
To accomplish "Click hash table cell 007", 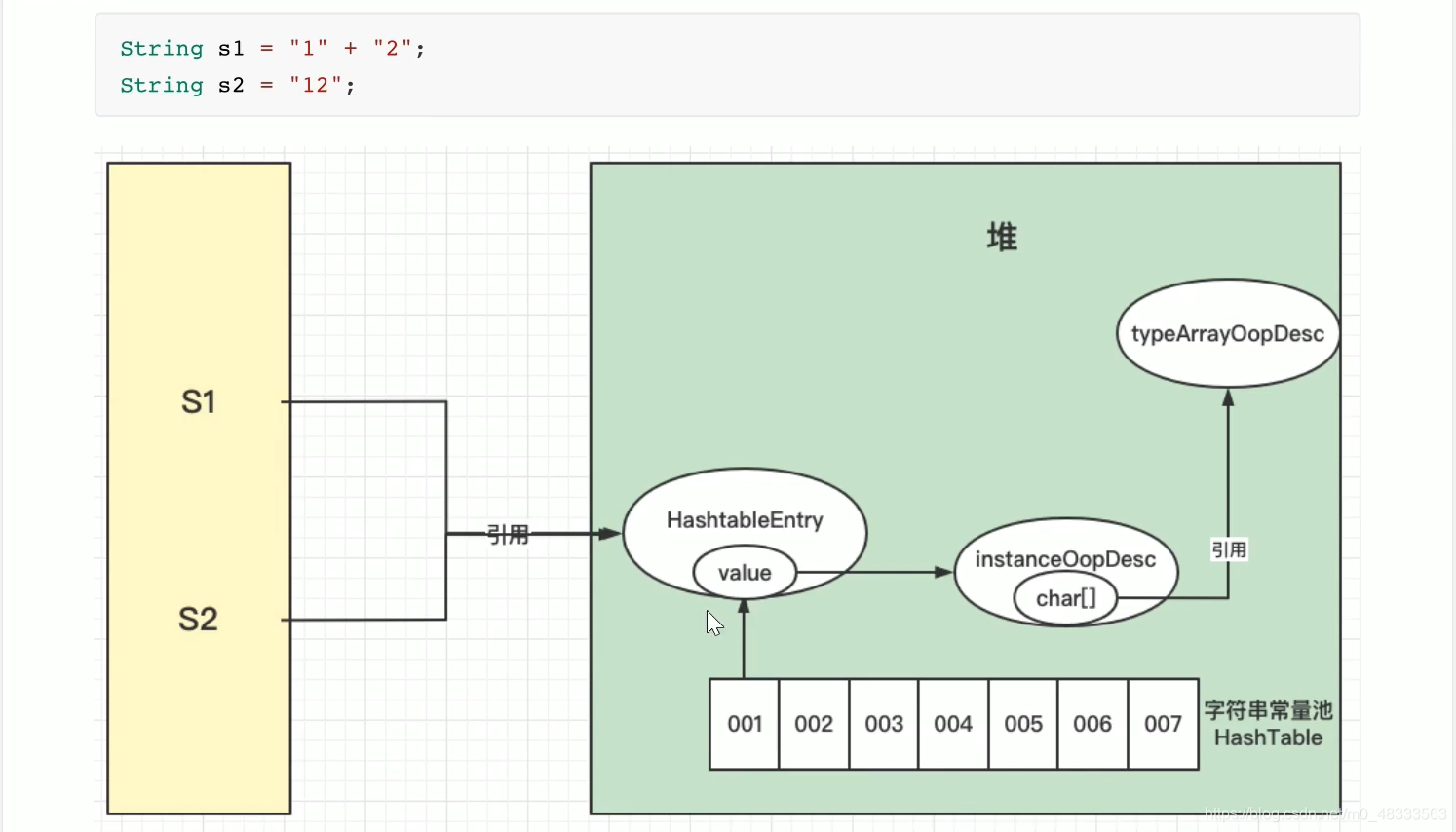I will coord(1164,724).
